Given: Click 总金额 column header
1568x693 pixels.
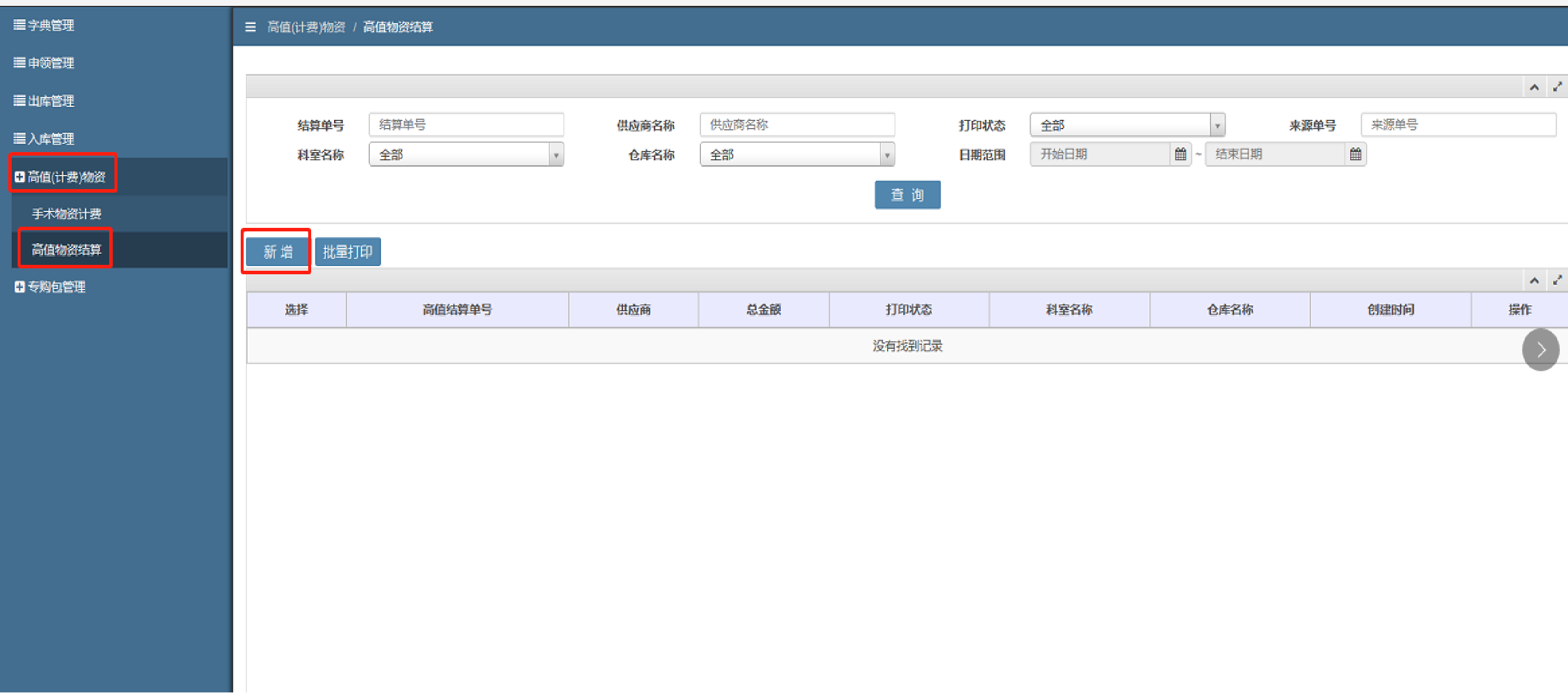Looking at the screenshot, I should tap(764, 310).
